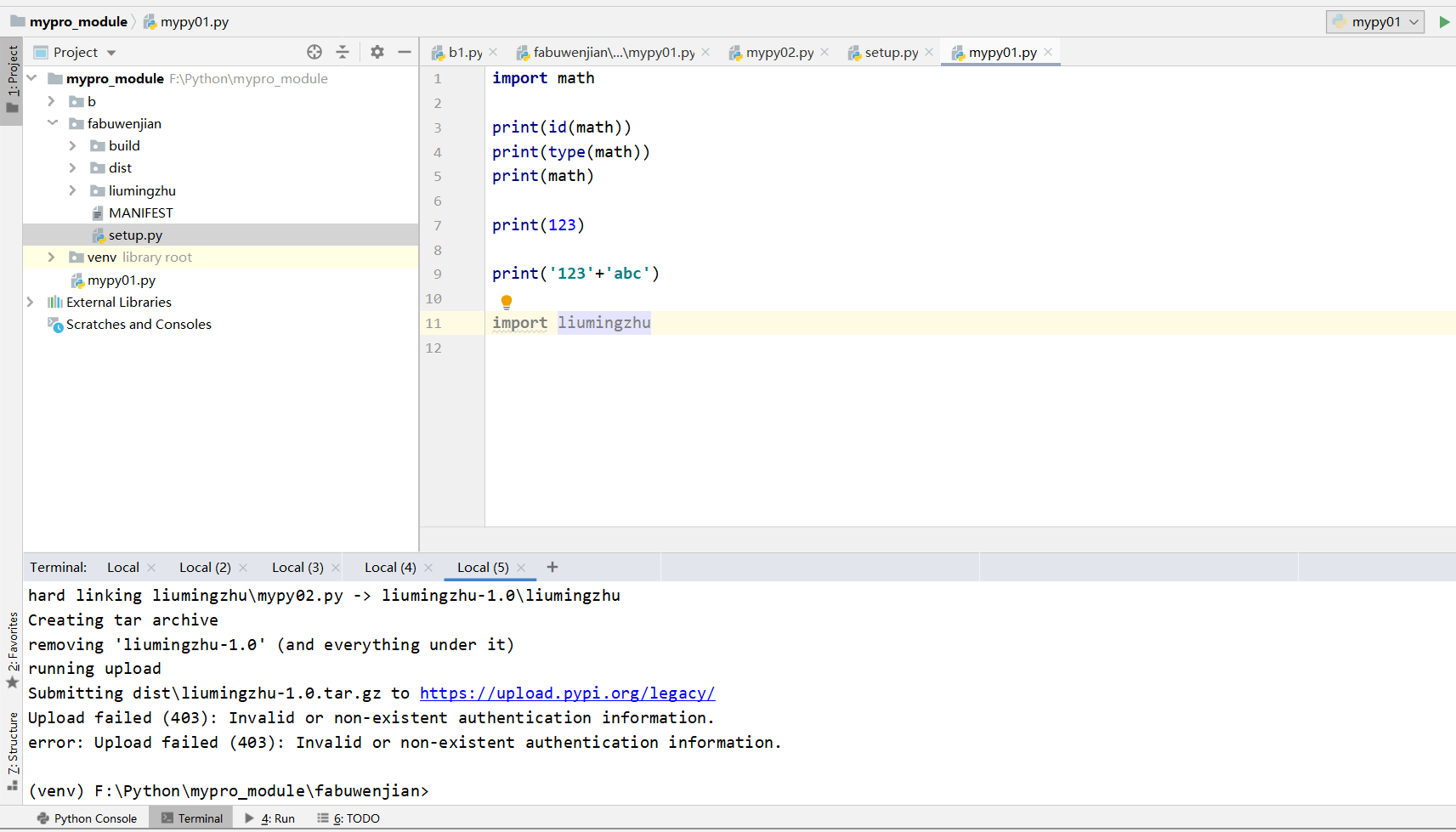Image resolution: width=1456 pixels, height=832 pixels.
Task: Open the Project view dropdown arrow
Action: [111, 53]
